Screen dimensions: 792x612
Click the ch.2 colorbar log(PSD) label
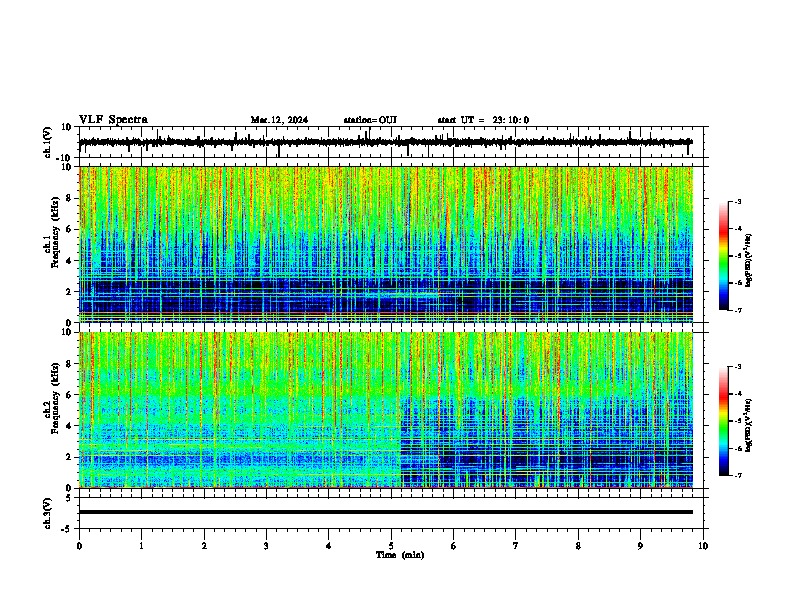click(748, 425)
